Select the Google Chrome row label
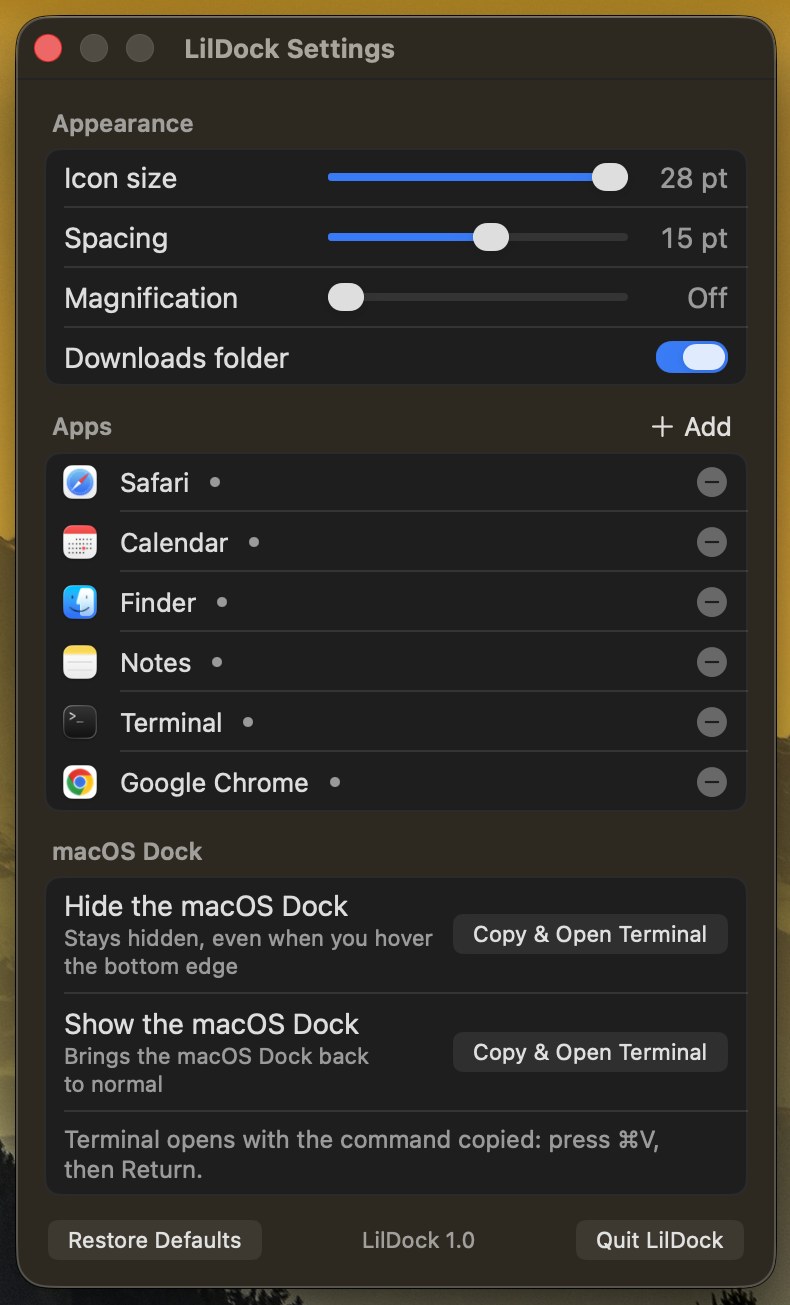The height and width of the screenshot is (1305, 790). pyautogui.click(x=214, y=783)
